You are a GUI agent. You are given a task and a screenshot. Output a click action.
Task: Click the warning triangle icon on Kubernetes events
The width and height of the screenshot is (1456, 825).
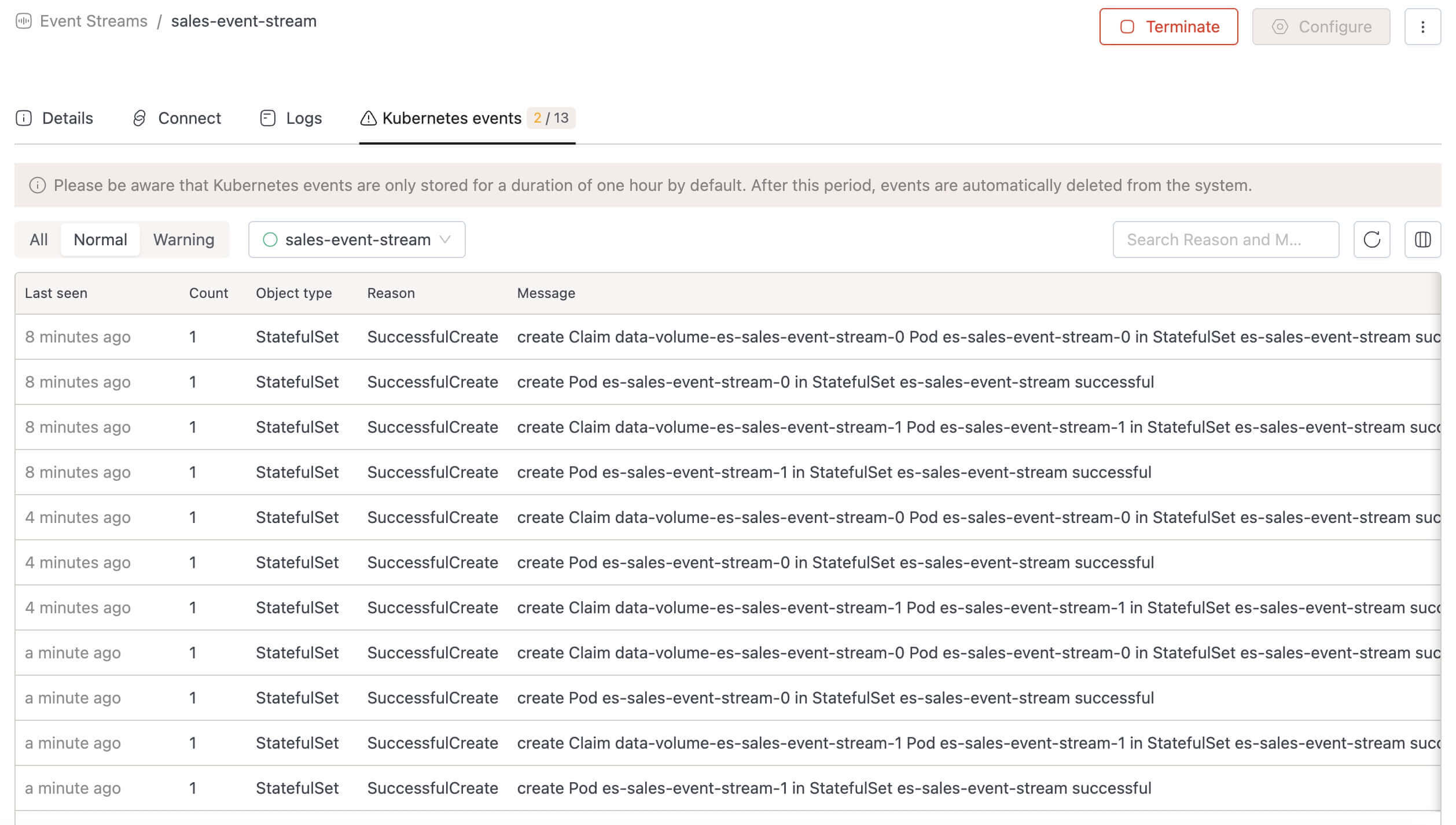(x=368, y=118)
